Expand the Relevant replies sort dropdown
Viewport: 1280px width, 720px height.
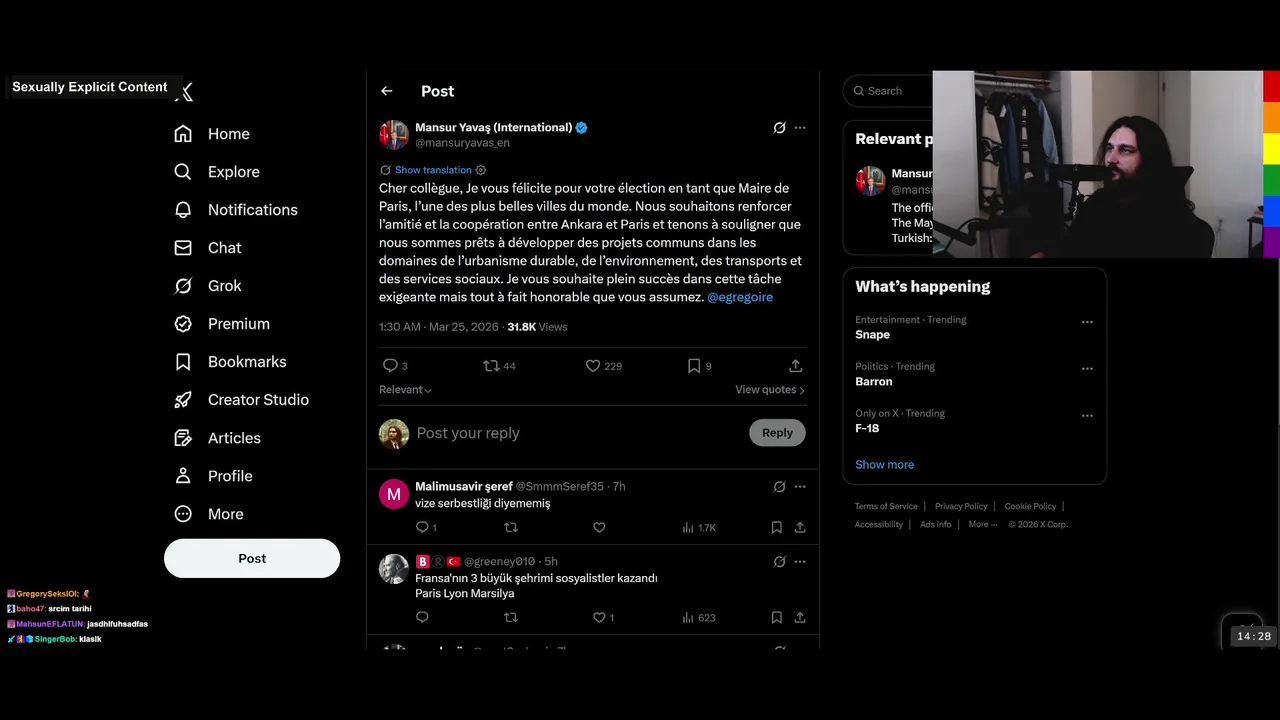405,390
